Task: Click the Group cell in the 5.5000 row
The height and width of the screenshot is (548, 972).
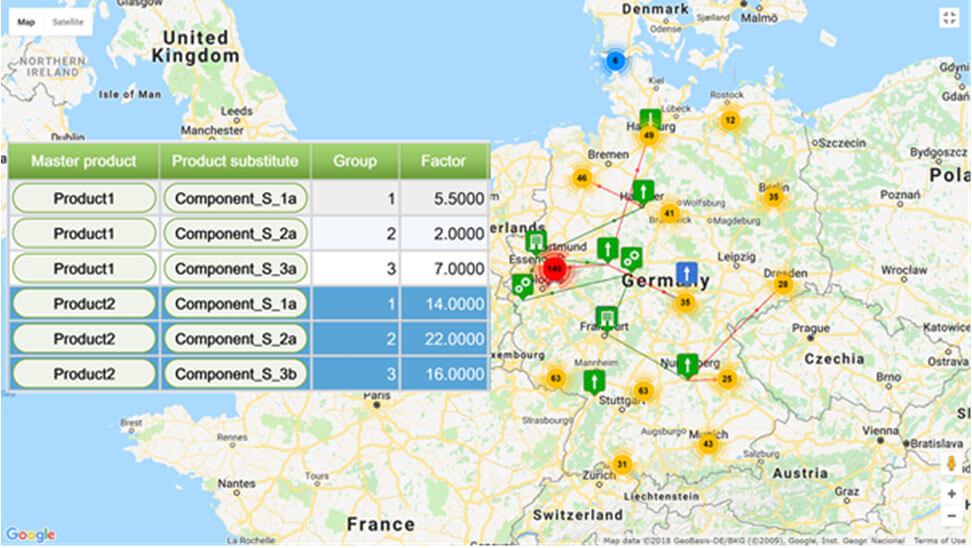Action: coord(355,198)
